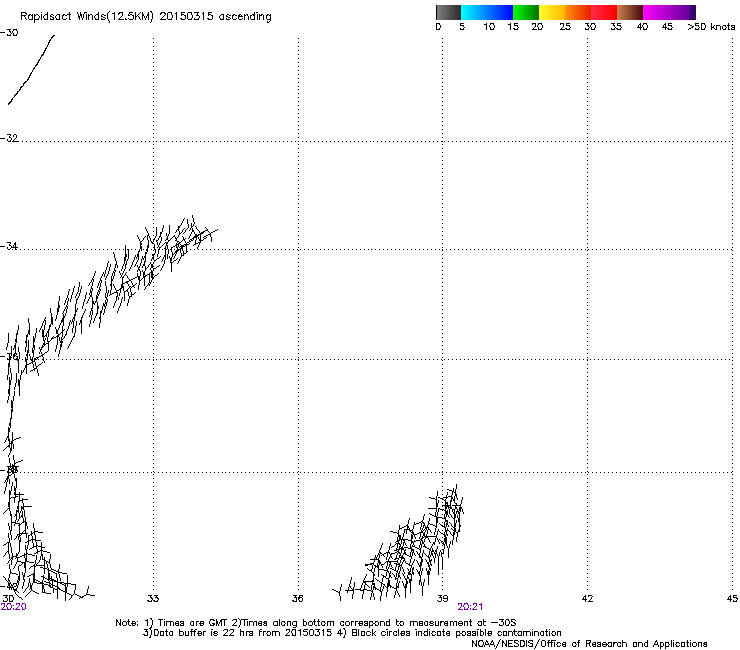Click the purple time stamp '20:20'
Screen dimensions: 740x650
(13, 607)
